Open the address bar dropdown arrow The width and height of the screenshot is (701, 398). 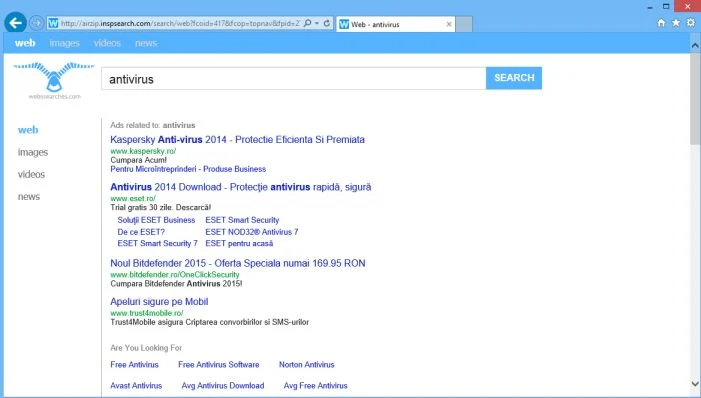[x=317, y=23]
